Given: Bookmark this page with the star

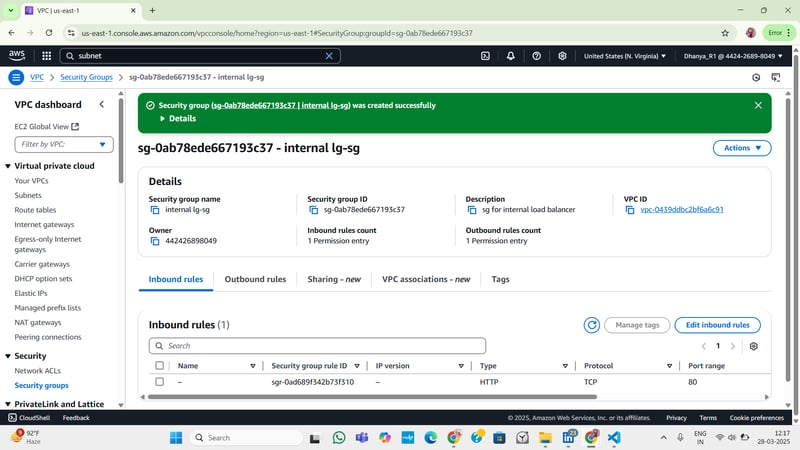Looking at the screenshot, I should (x=725, y=33).
